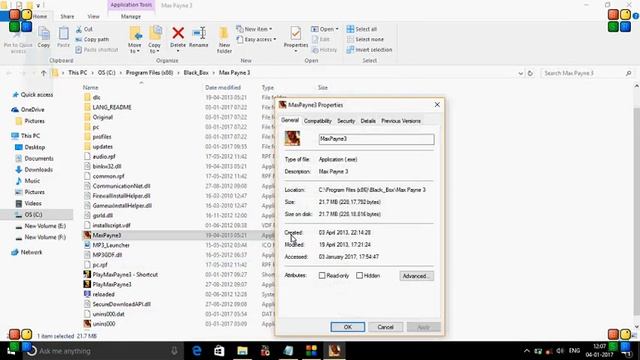
Task: Click the History ribbon item
Action: point(324,50)
